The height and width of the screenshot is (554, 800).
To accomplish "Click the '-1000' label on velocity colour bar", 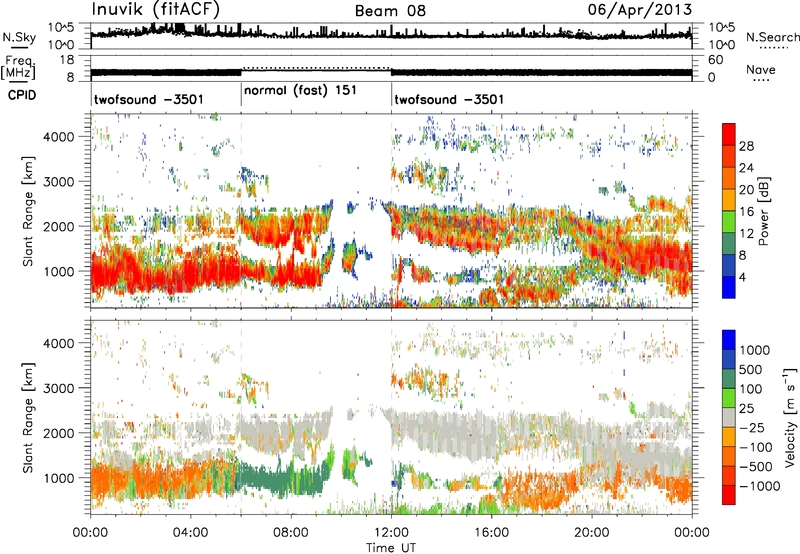I will [x=760, y=486].
